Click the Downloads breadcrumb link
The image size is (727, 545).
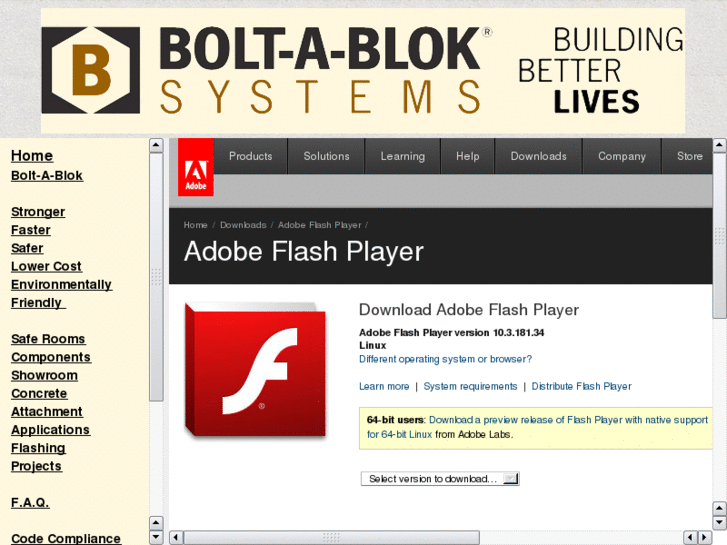click(x=243, y=225)
